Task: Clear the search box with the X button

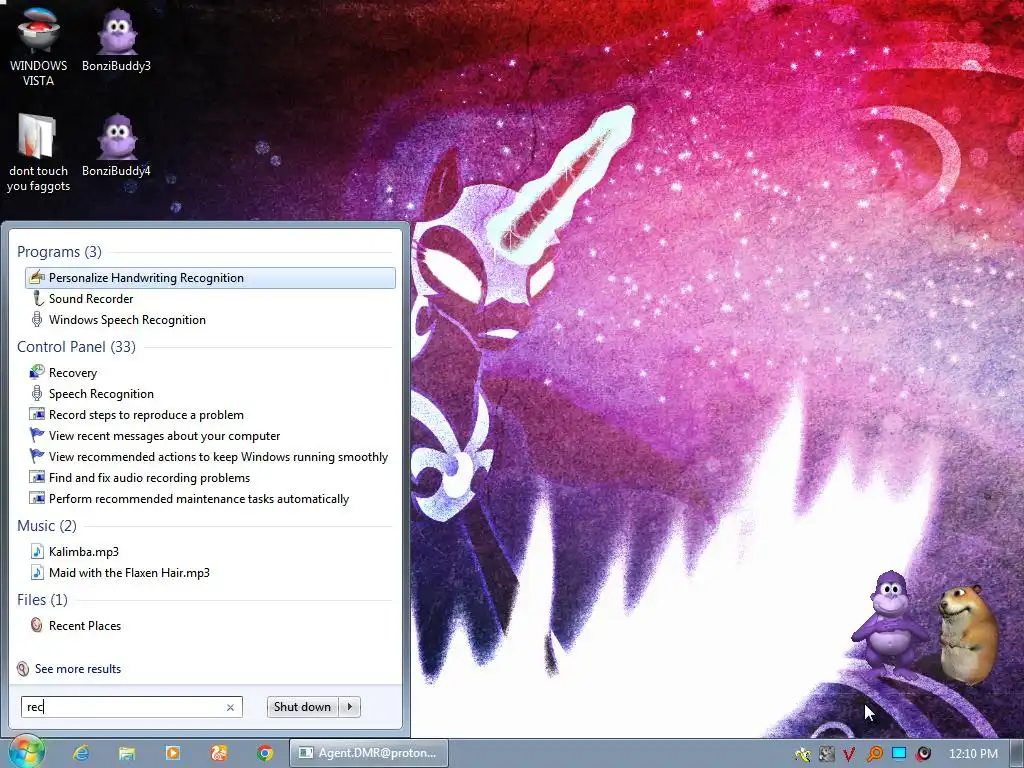Action: pyautogui.click(x=231, y=707)
